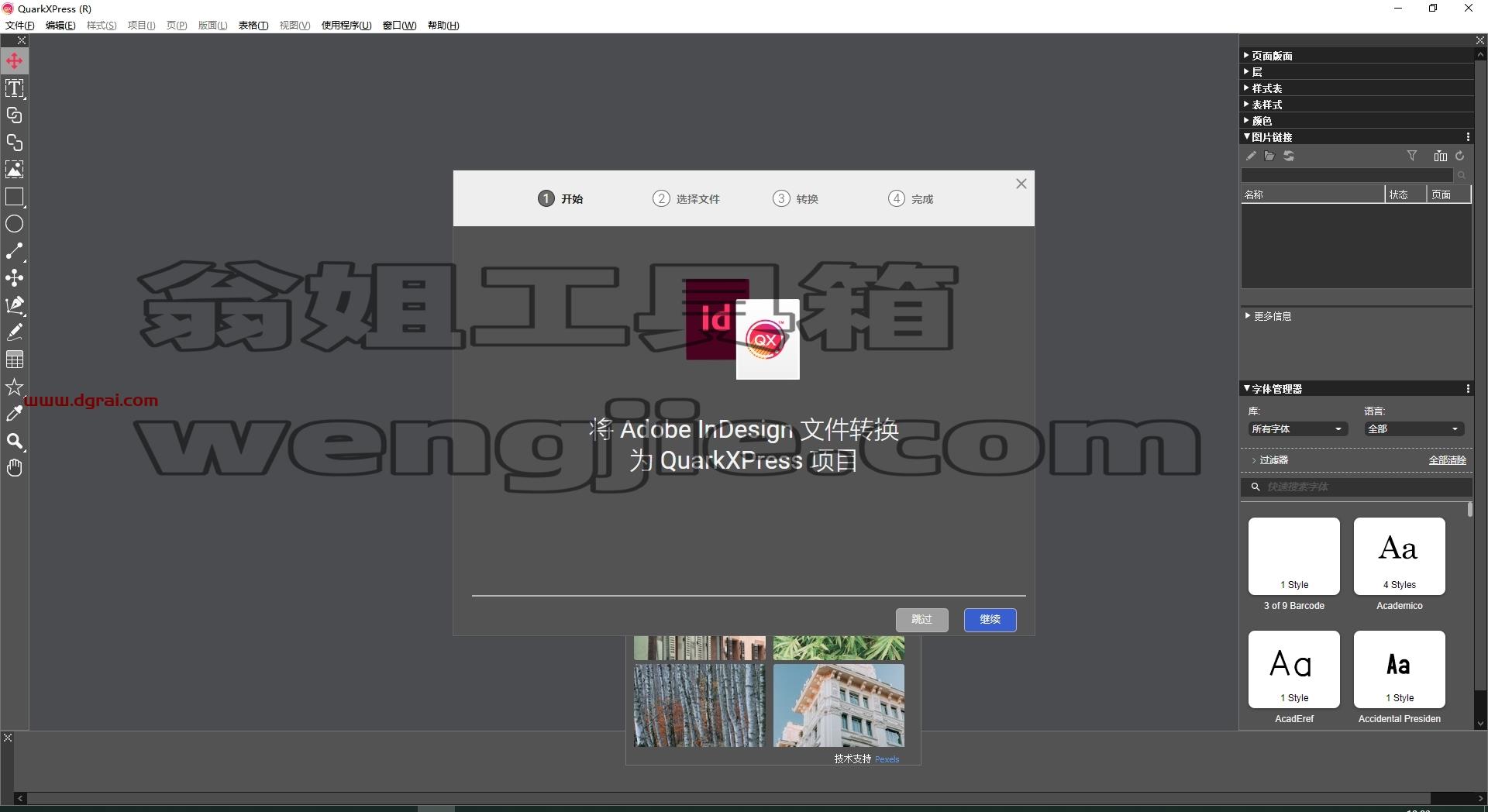This screenshot has height=812, width=1488.
Task: Click the 继续 button
Action: point(990,620)
